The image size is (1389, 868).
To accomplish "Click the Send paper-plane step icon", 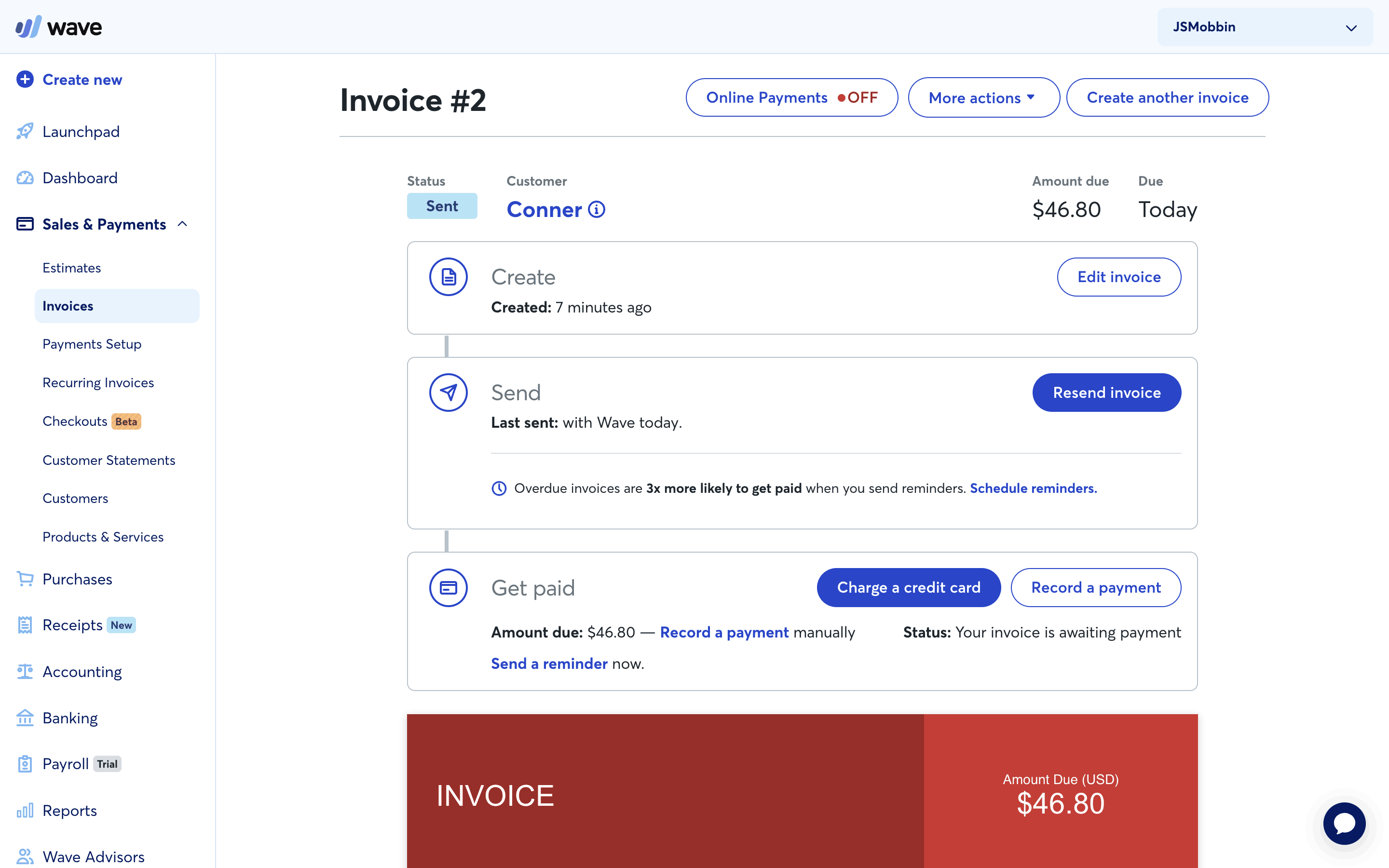I will tap(448, 393).
